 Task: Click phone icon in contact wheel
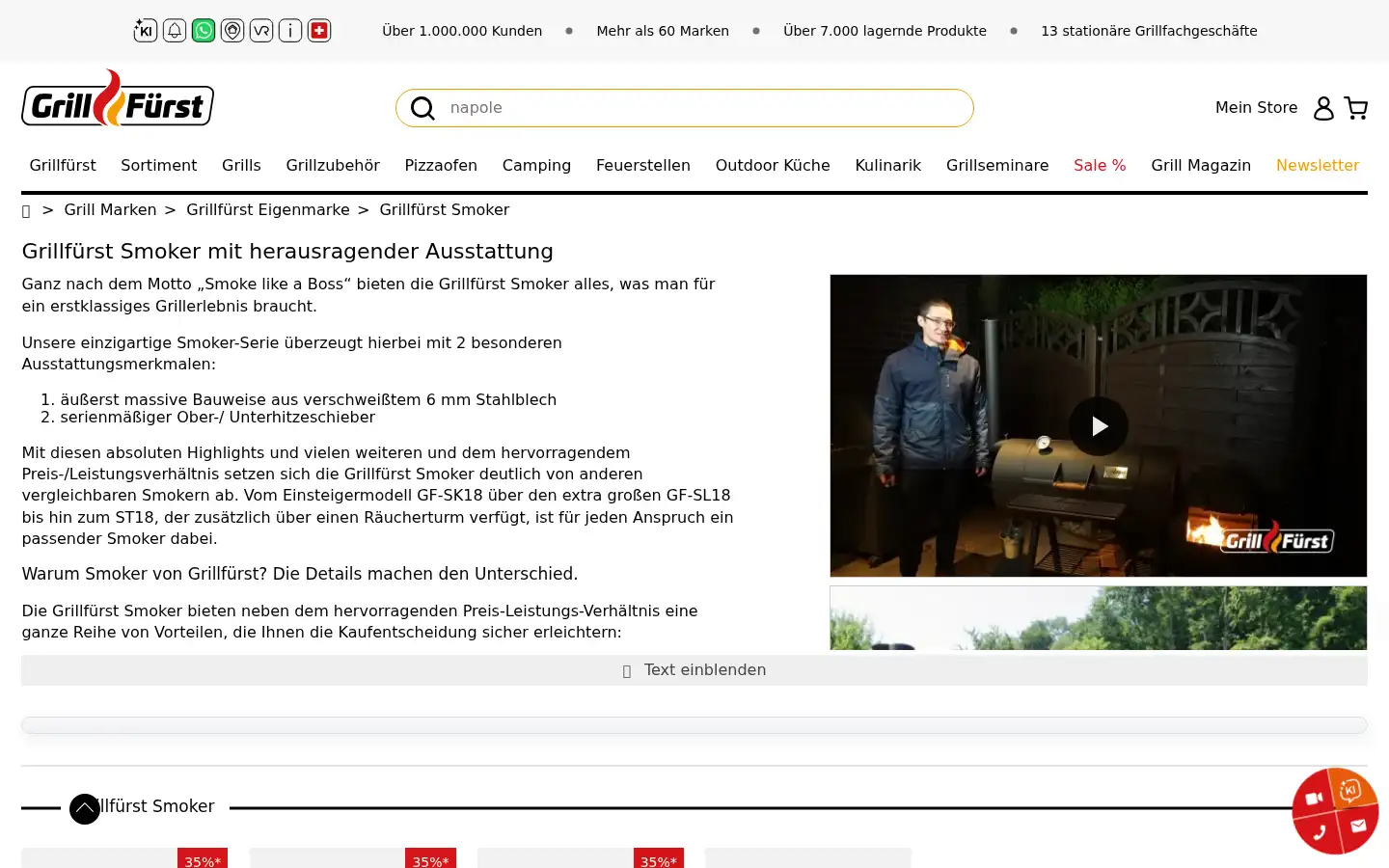tap(1319, 832)
